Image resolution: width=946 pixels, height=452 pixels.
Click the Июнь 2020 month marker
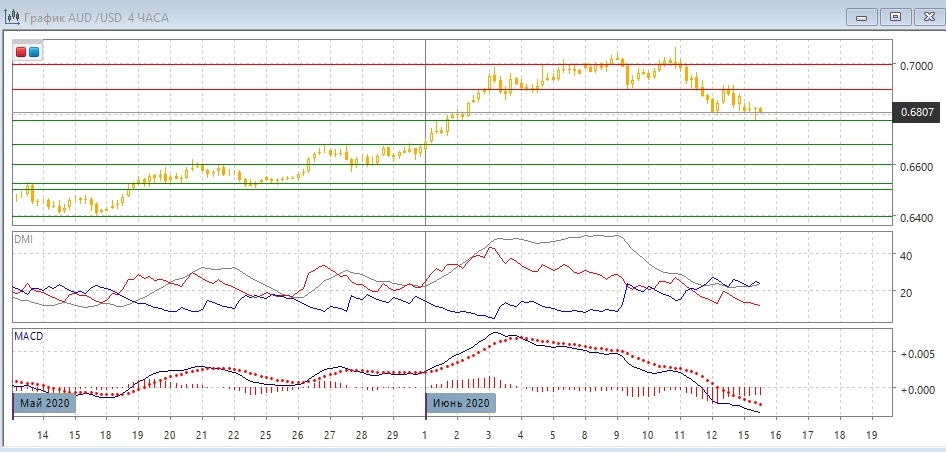461,403
